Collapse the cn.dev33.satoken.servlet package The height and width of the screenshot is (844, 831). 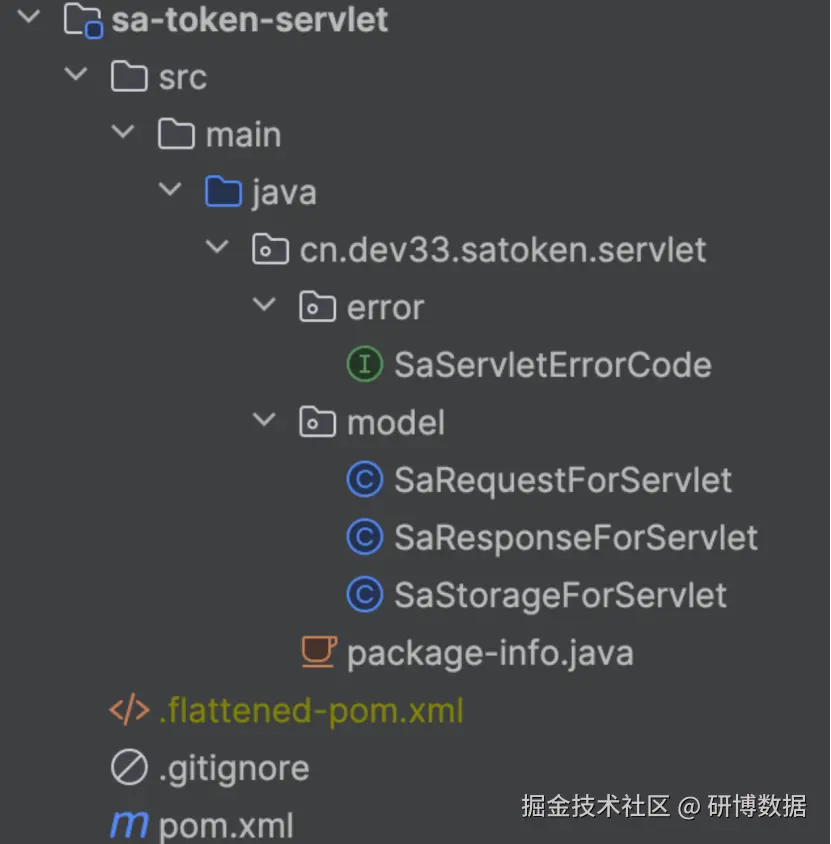[218, 248]
